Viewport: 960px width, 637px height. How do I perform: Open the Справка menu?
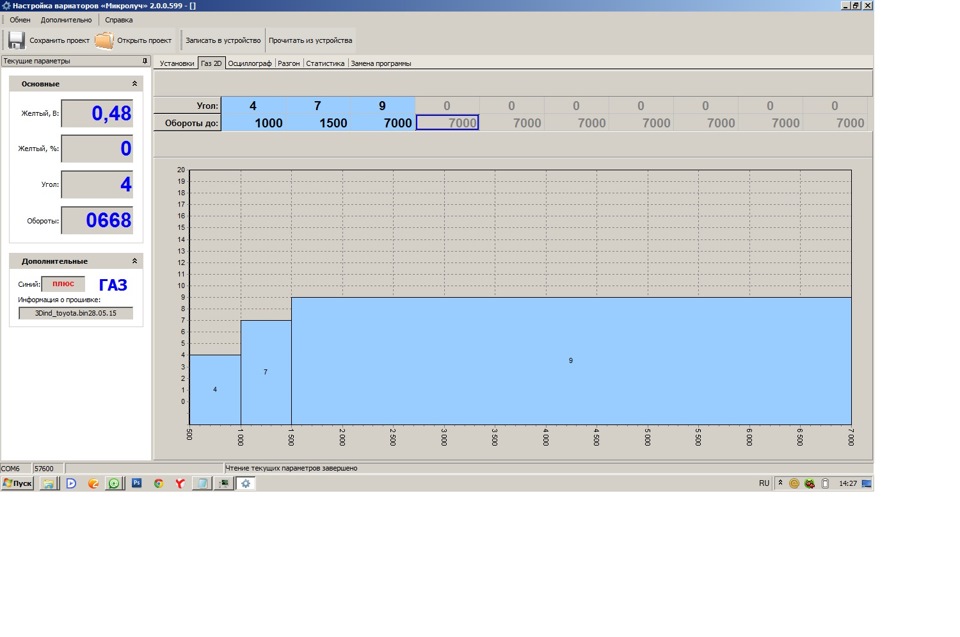point(119,20)
